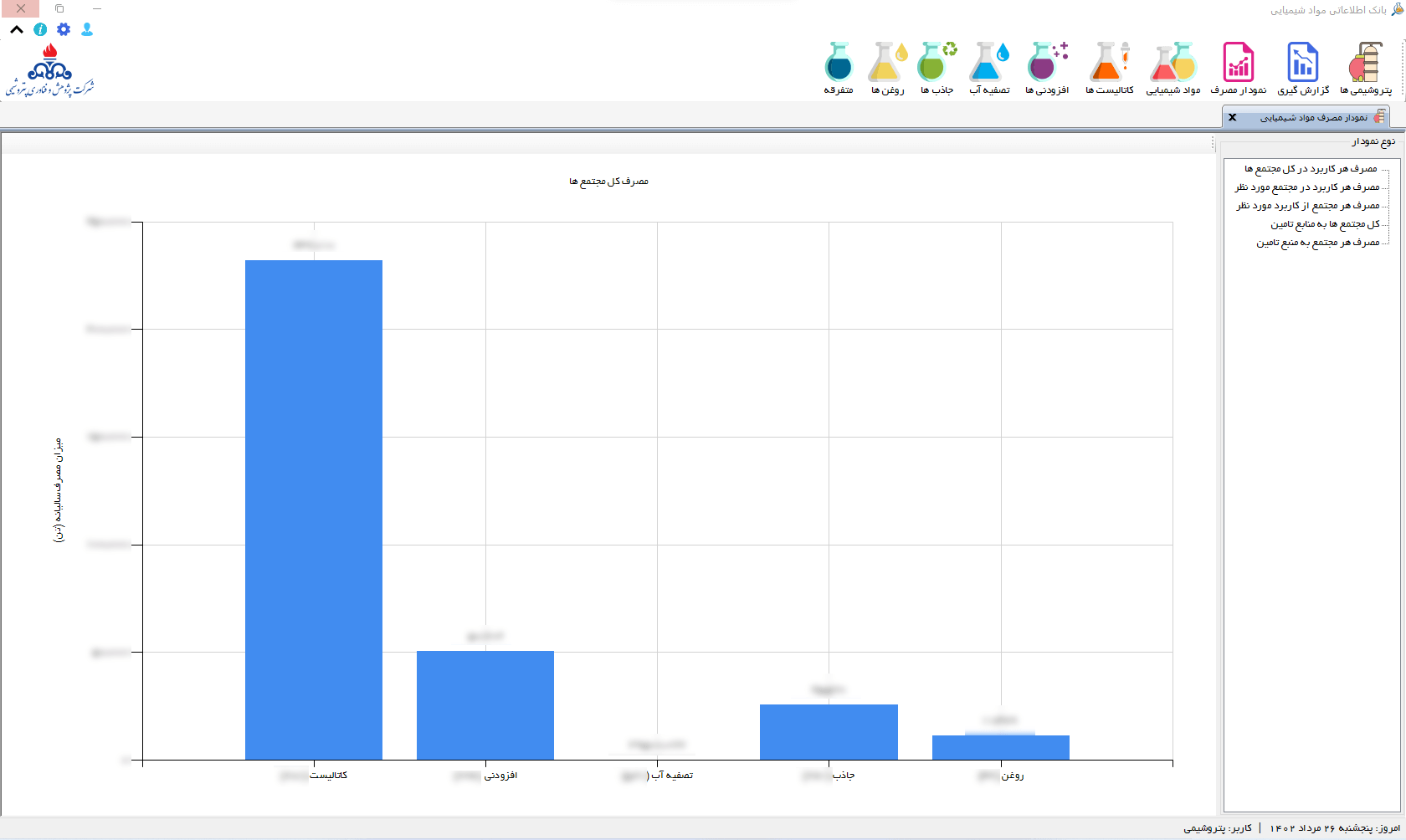Open نمودار مصرف chart icon
The height and width of the screenshot is (840, 1406).
(x=1239, y=69)
